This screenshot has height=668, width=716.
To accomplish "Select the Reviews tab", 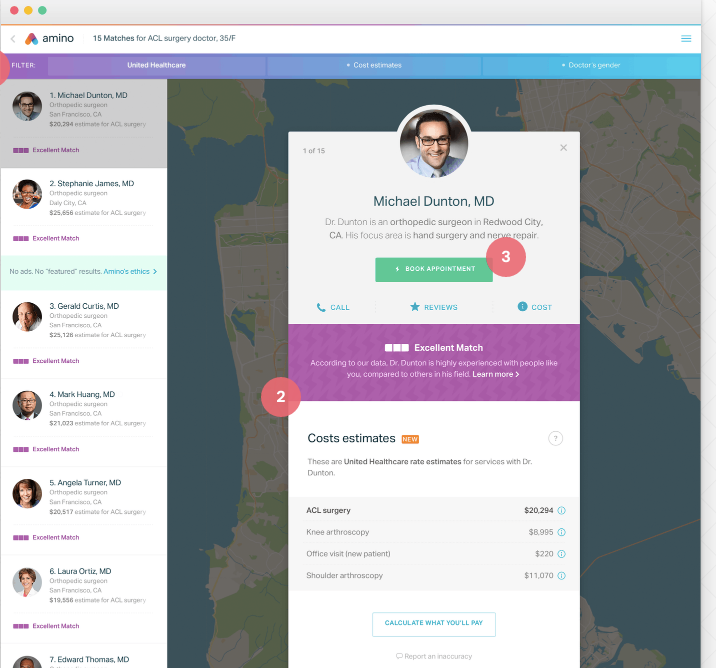I will 434,307.
